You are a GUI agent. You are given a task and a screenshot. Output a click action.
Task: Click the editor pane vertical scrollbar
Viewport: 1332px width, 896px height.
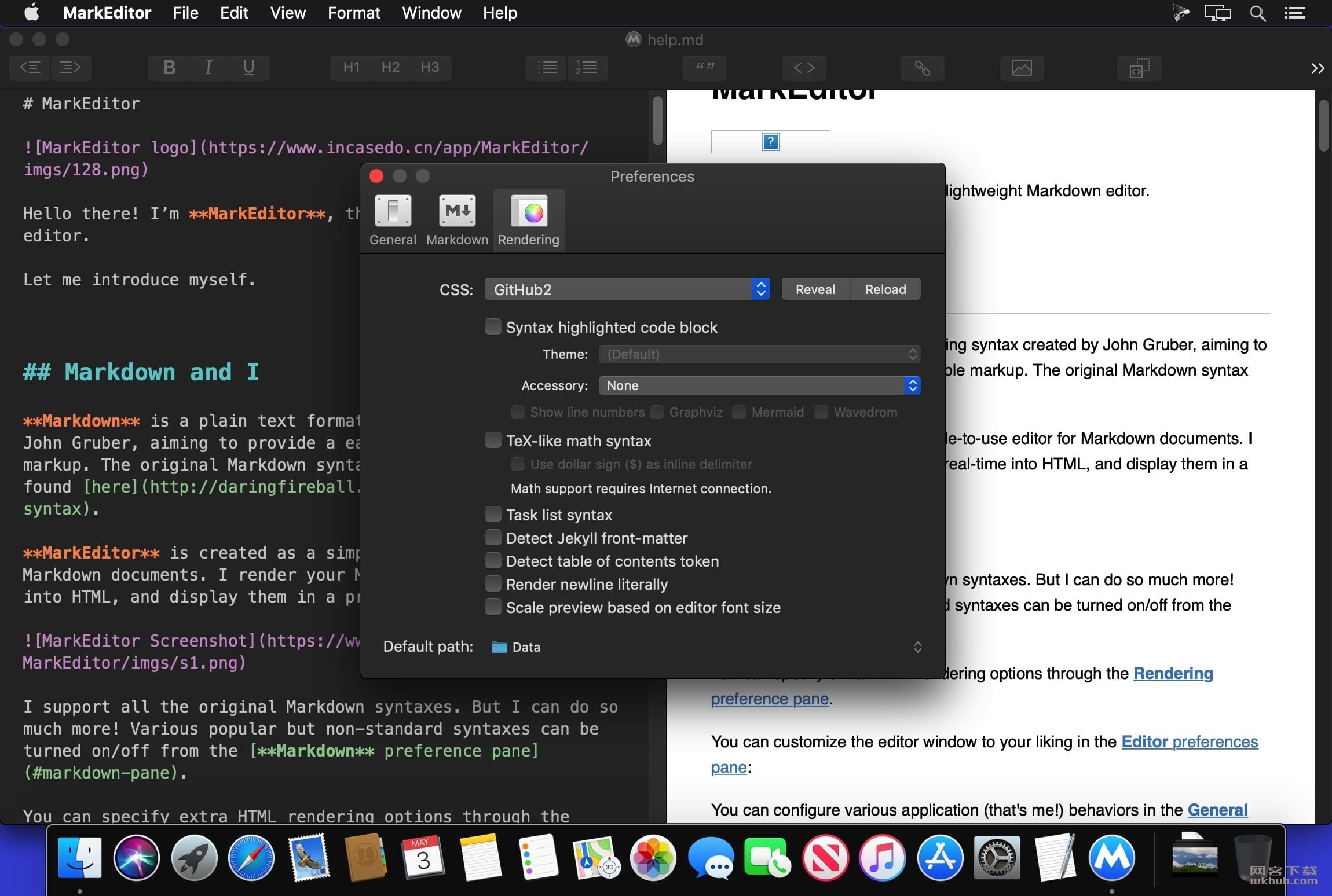click(x=657, y=120)
